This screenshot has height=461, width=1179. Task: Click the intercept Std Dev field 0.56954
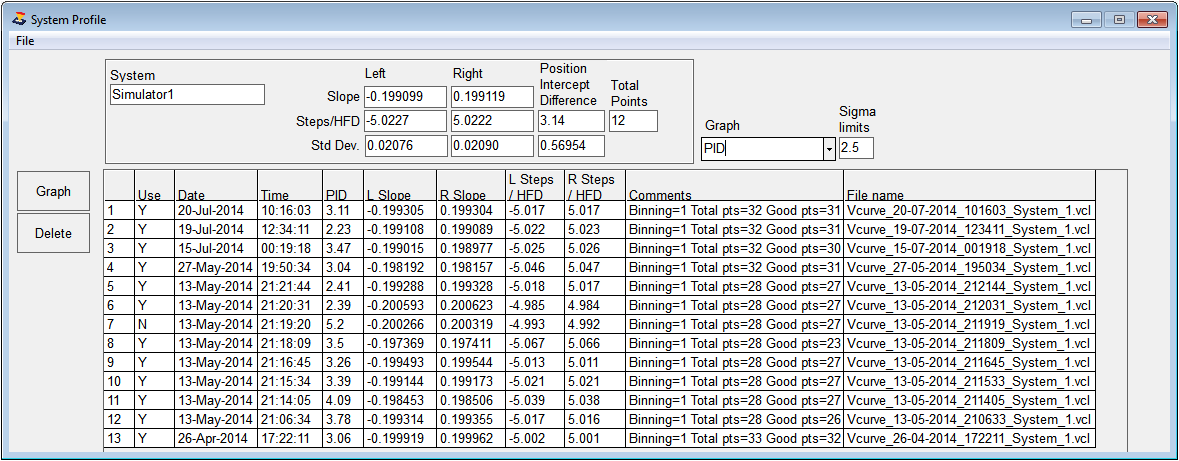pyautogui.click(x=571, y=146)
